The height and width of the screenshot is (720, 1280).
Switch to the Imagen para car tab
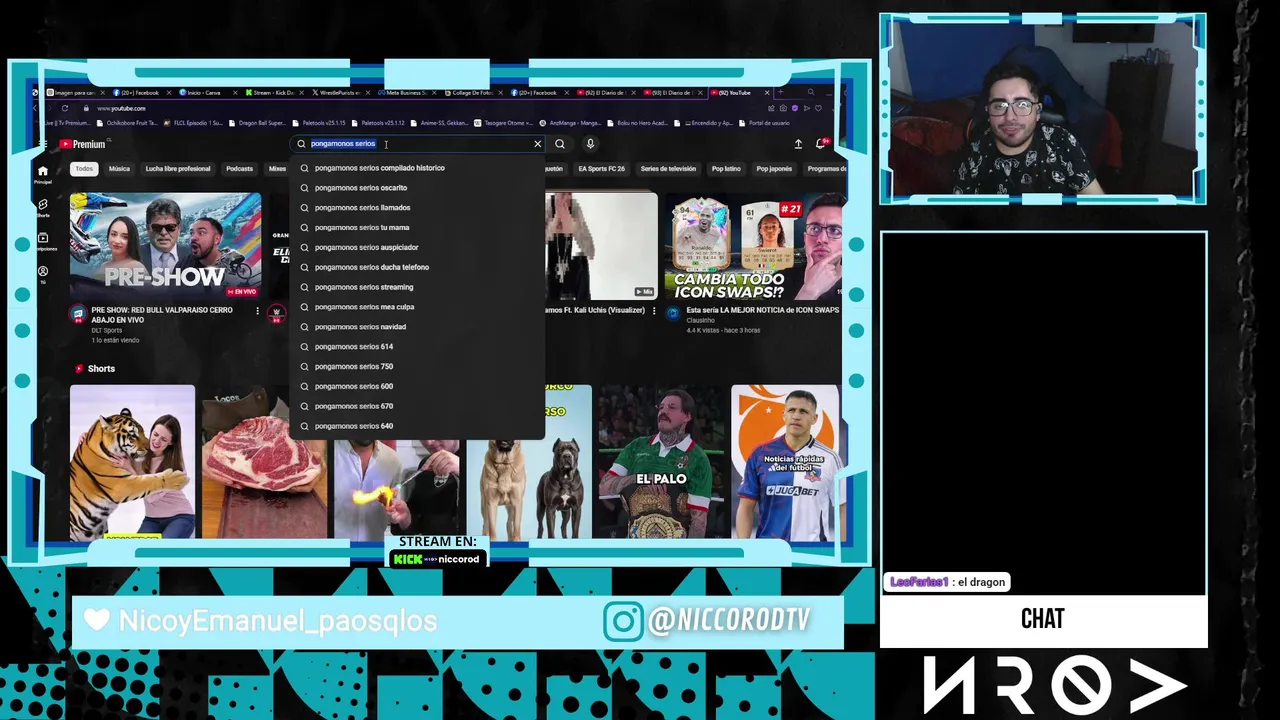point(74,93)
